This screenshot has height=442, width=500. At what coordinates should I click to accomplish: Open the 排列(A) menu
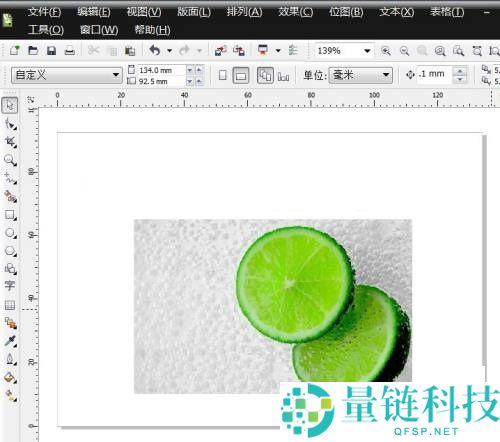244,12
